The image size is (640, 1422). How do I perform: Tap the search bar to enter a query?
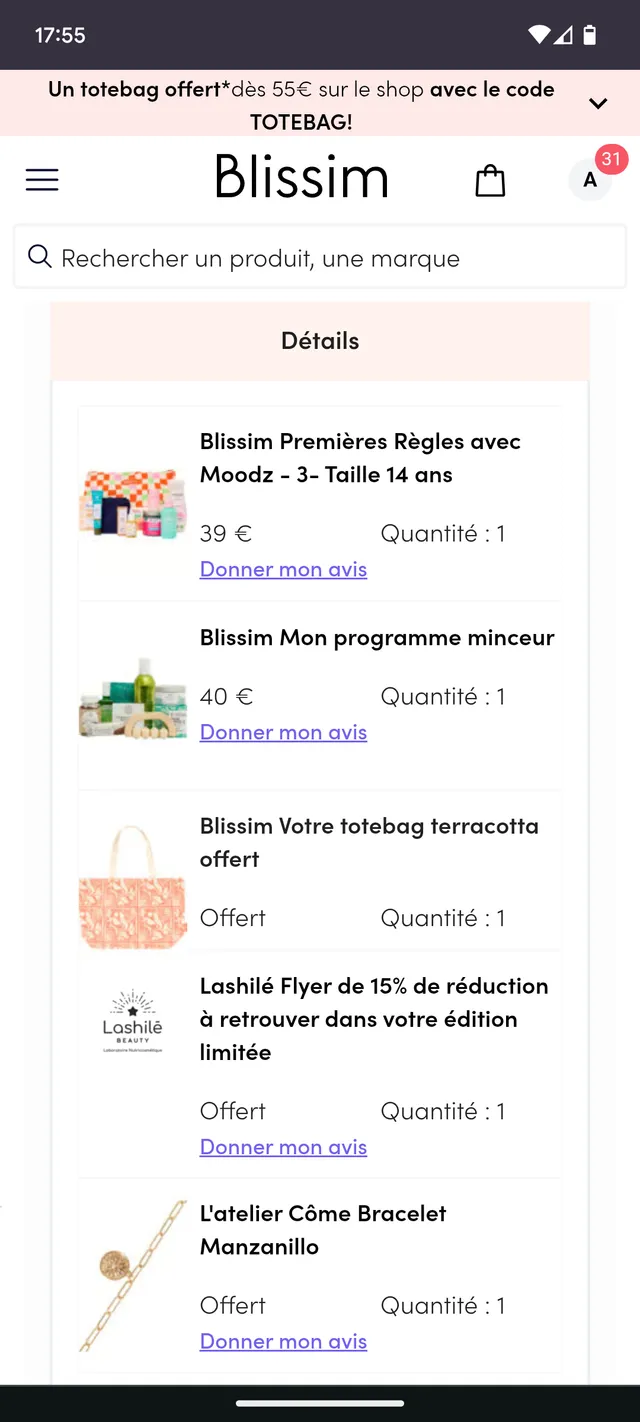pos(320,257)
